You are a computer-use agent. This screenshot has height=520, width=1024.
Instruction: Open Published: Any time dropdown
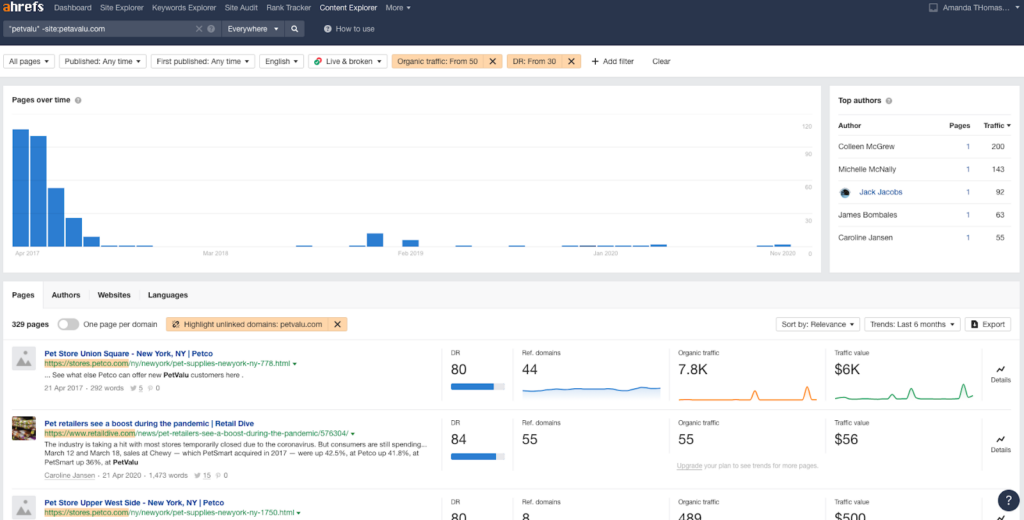click(103, 61)
